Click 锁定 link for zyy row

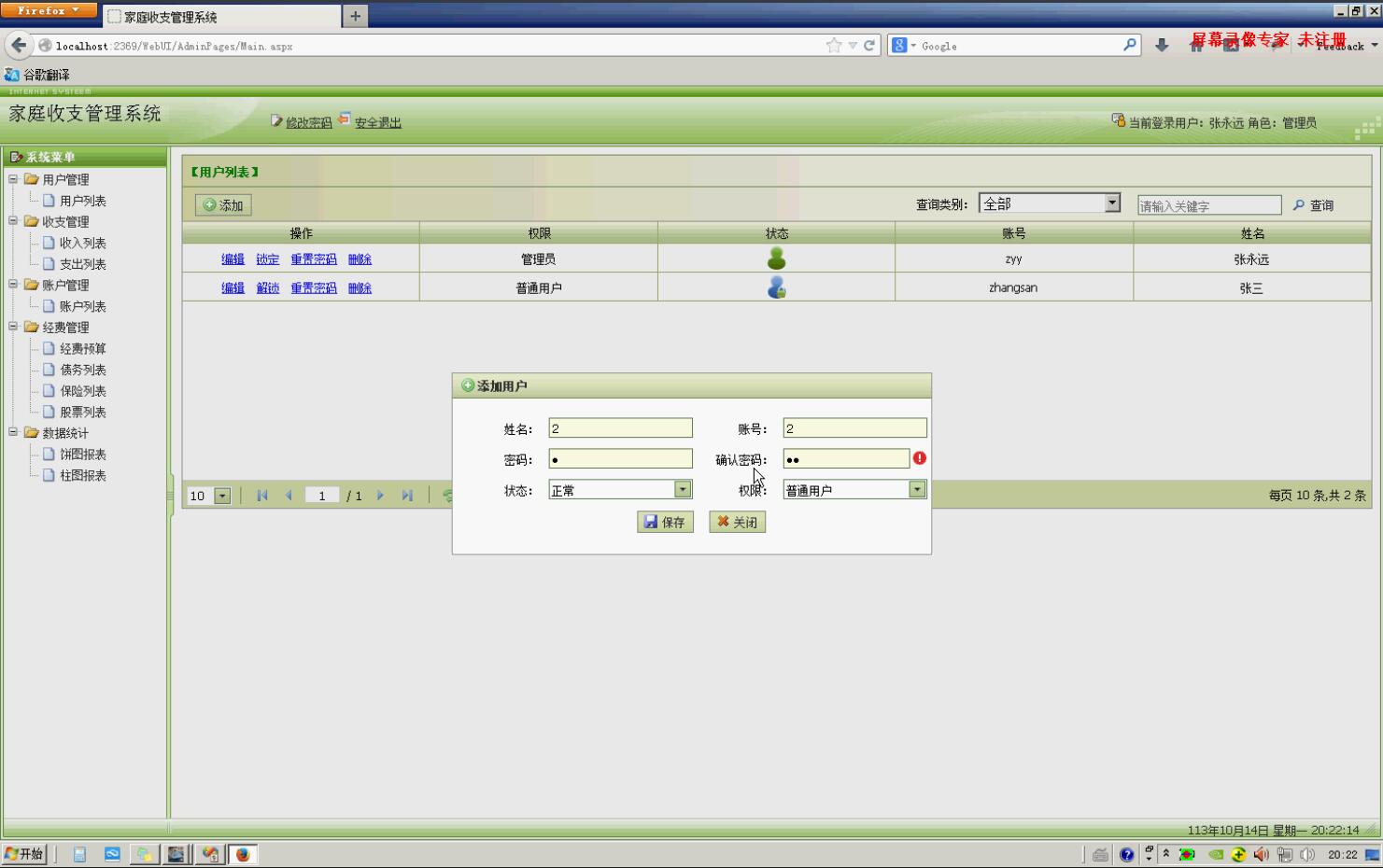[267, 259]
